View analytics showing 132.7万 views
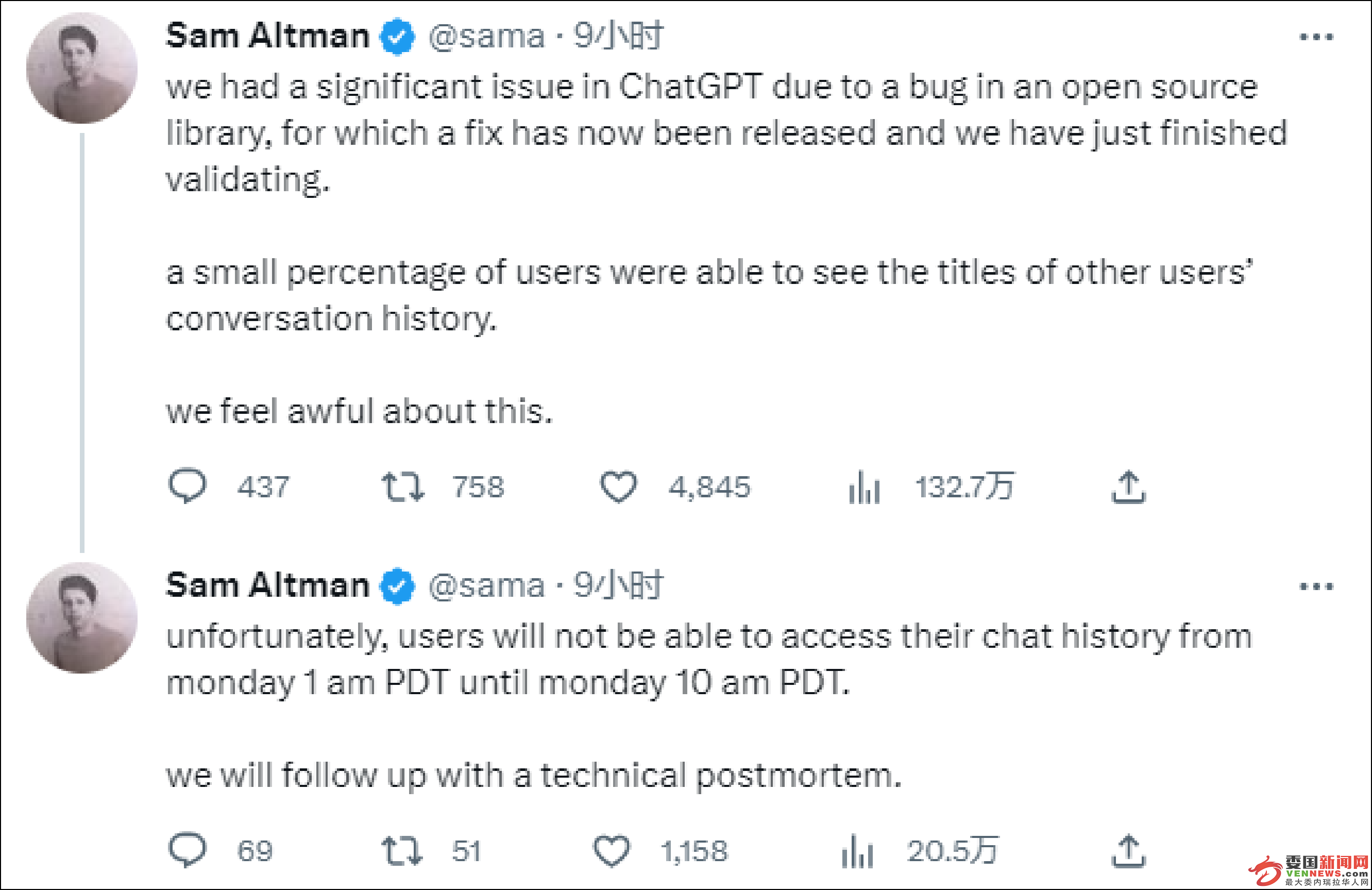Viewport: 1372px width, 890px height. [x=864, y=487]
